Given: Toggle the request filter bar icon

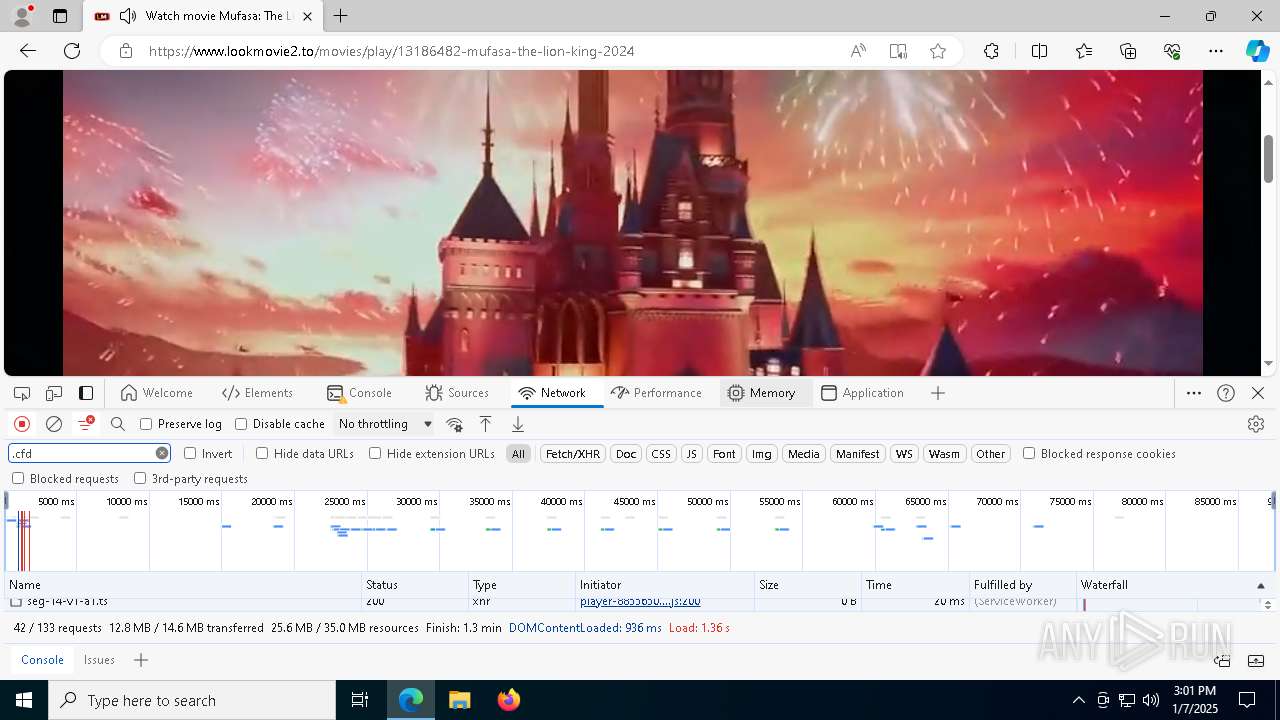Looking at the screenshot, I should tap(86, 424).
